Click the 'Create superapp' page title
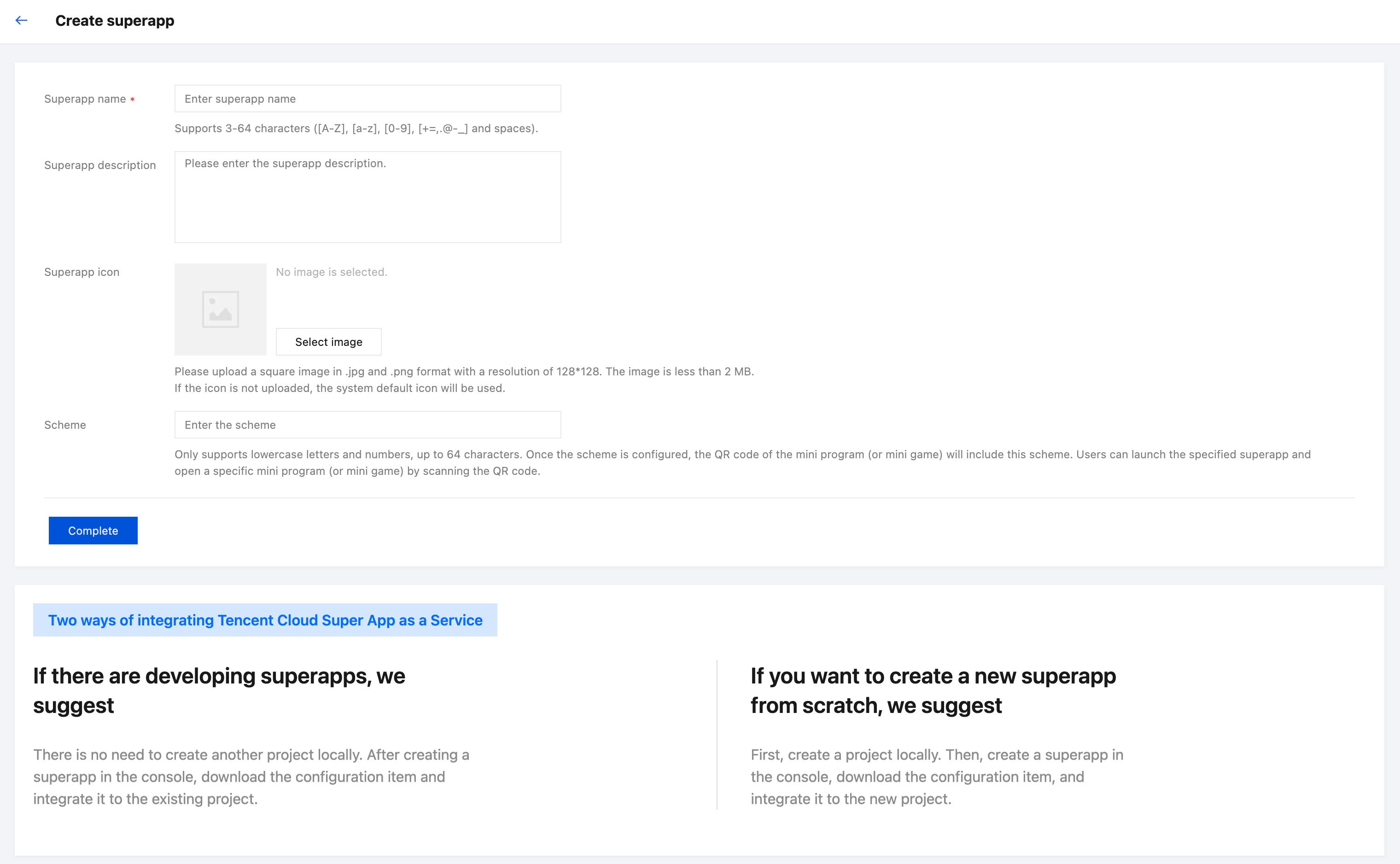The height and width of the screenshot is (864, 1400). [115, 21]
